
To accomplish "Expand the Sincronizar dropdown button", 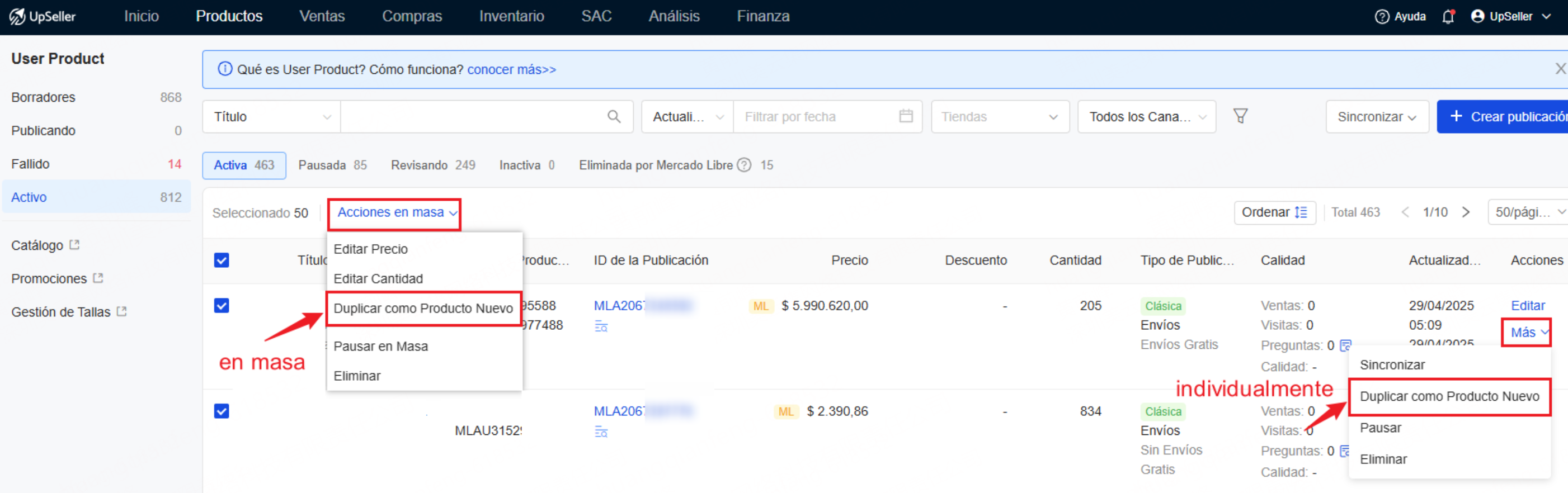I will 1377,117.
